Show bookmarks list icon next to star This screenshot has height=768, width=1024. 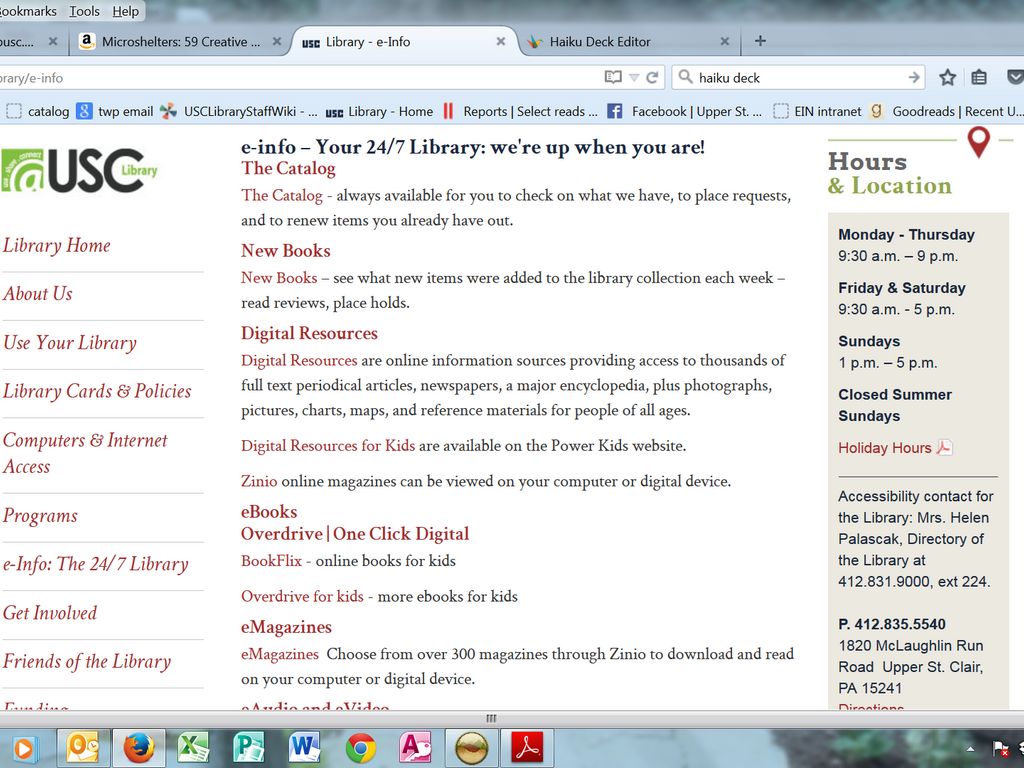[979, 78]
